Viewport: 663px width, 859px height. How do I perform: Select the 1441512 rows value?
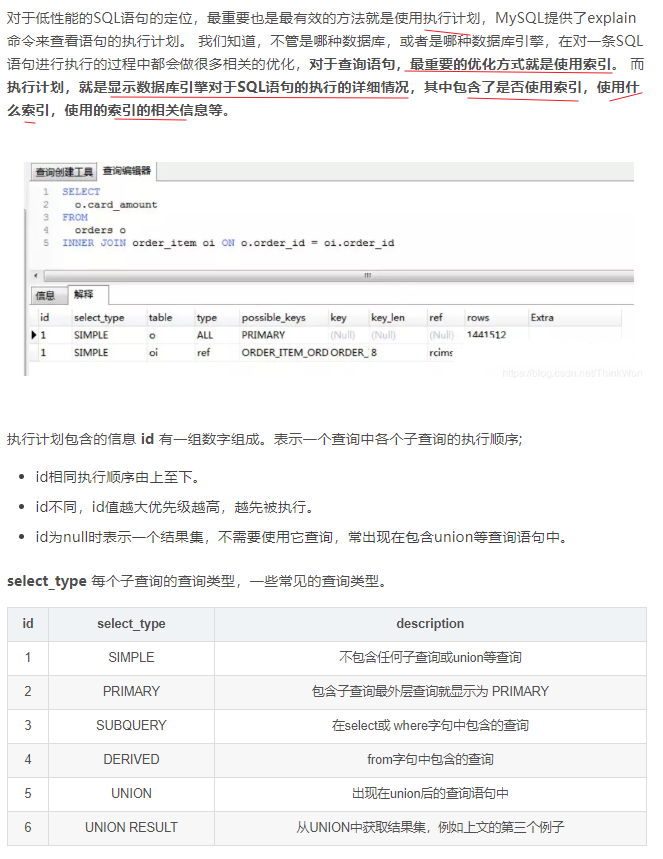click(x=486, y=335)
